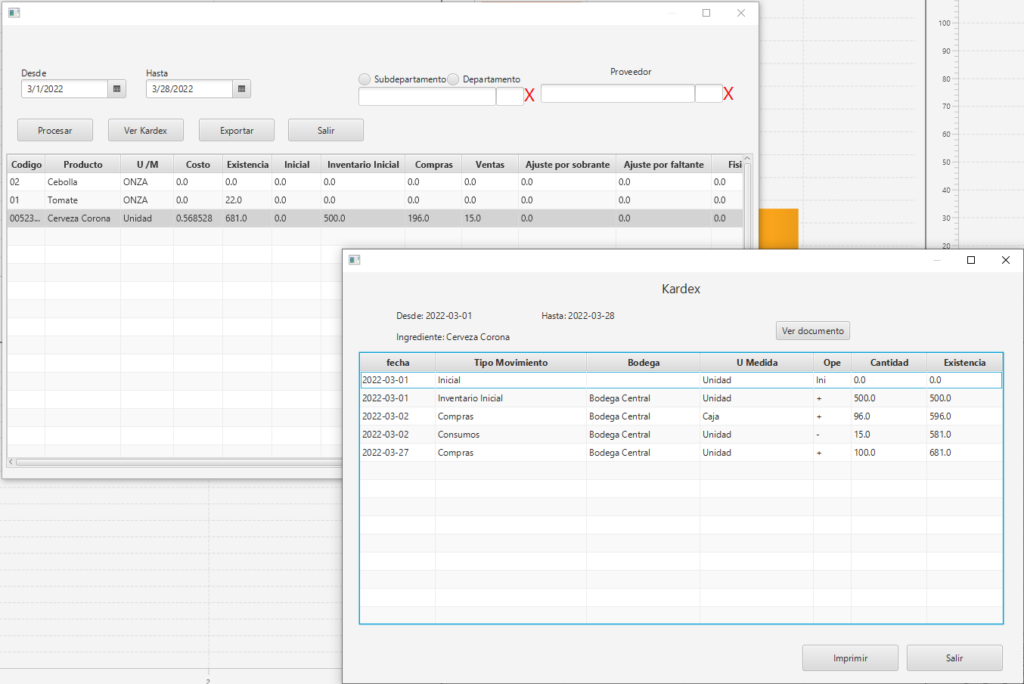Sort Kardex by fecha column header
Image resolution: width=1024 pixels, height=684 pixels.
(x=398, y=363)
